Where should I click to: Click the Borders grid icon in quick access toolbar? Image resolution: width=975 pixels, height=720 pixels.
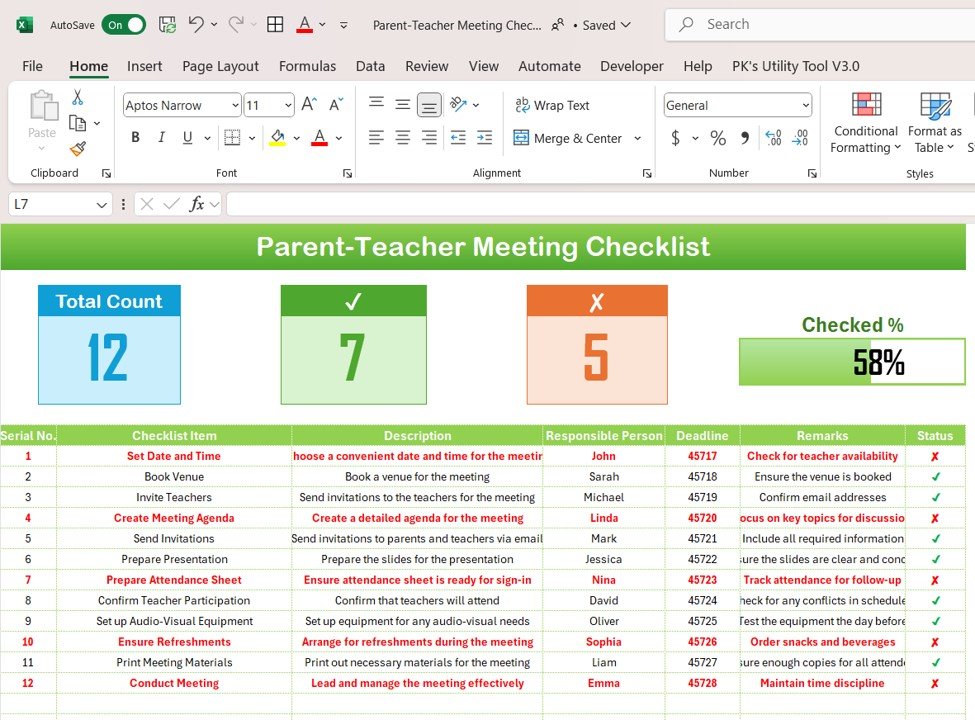click(x=275, y=25)
